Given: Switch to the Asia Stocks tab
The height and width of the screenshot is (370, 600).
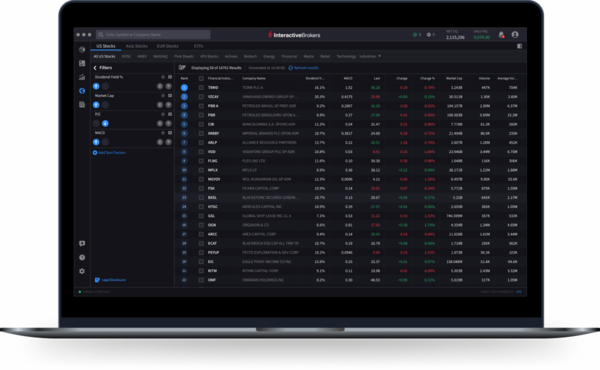Looking at the screenshot, I should (137, 46).
